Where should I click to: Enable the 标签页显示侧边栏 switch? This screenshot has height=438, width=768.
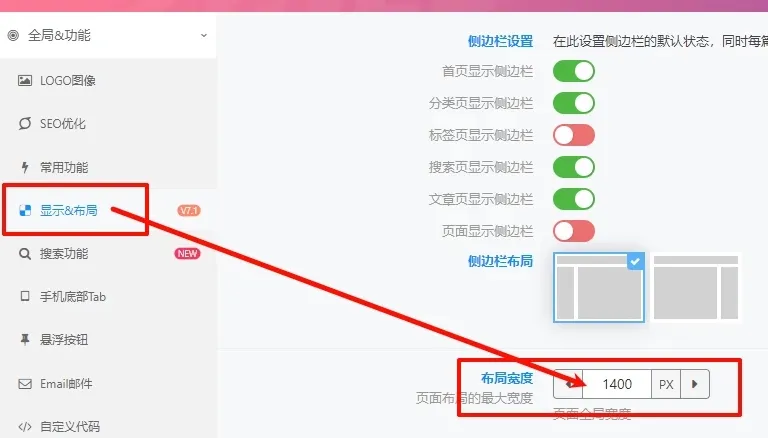point(574,135)
